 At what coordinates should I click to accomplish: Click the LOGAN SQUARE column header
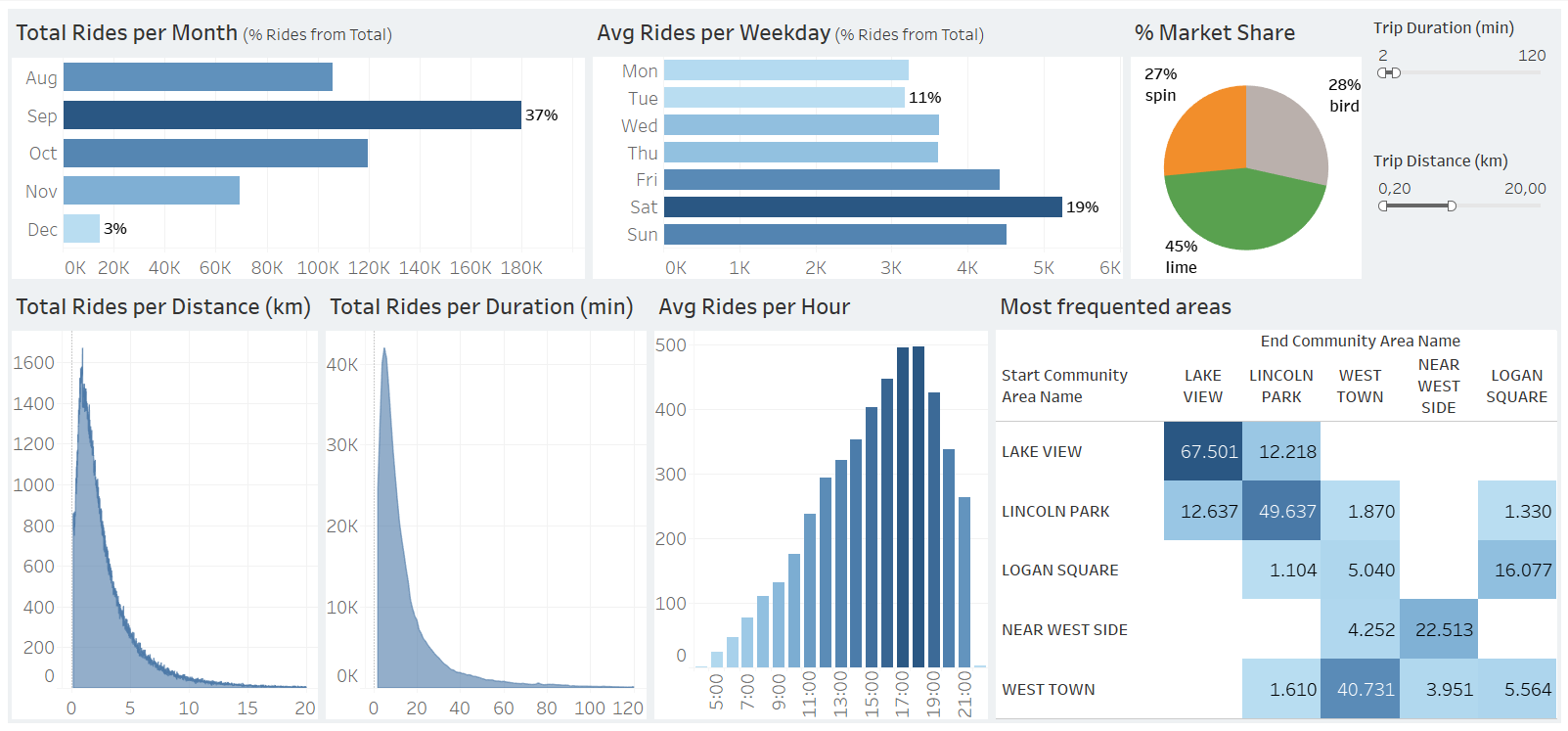pos(1516,387)
